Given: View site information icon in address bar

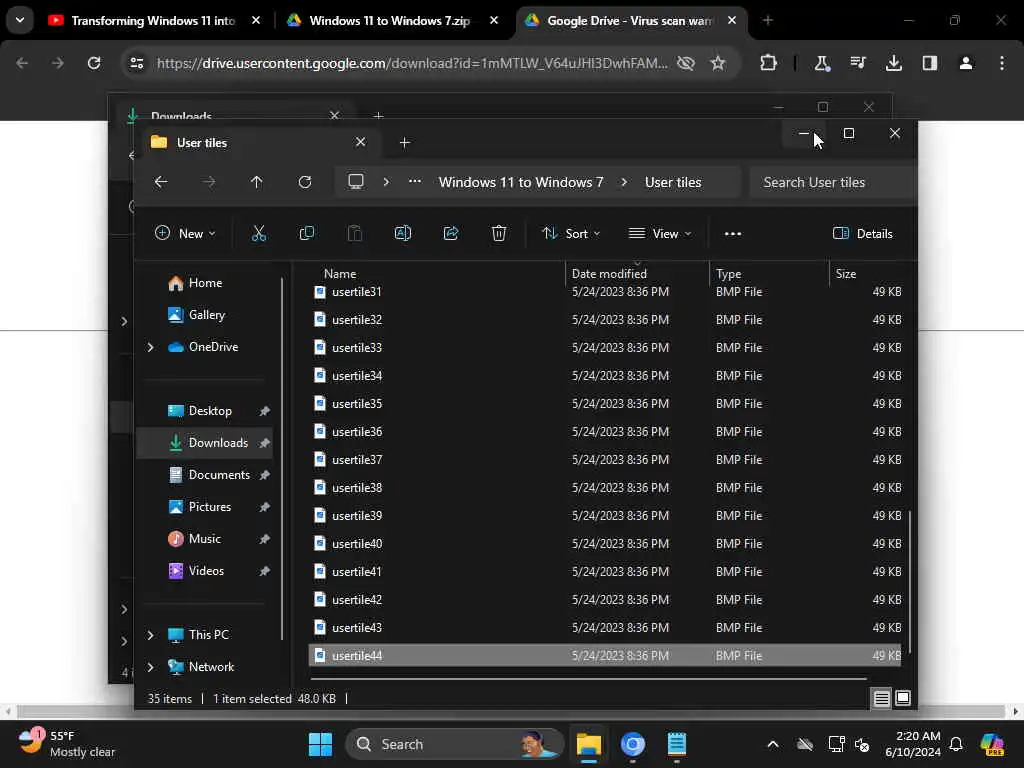Looking at the screenshot, I should tap(137, 63).
